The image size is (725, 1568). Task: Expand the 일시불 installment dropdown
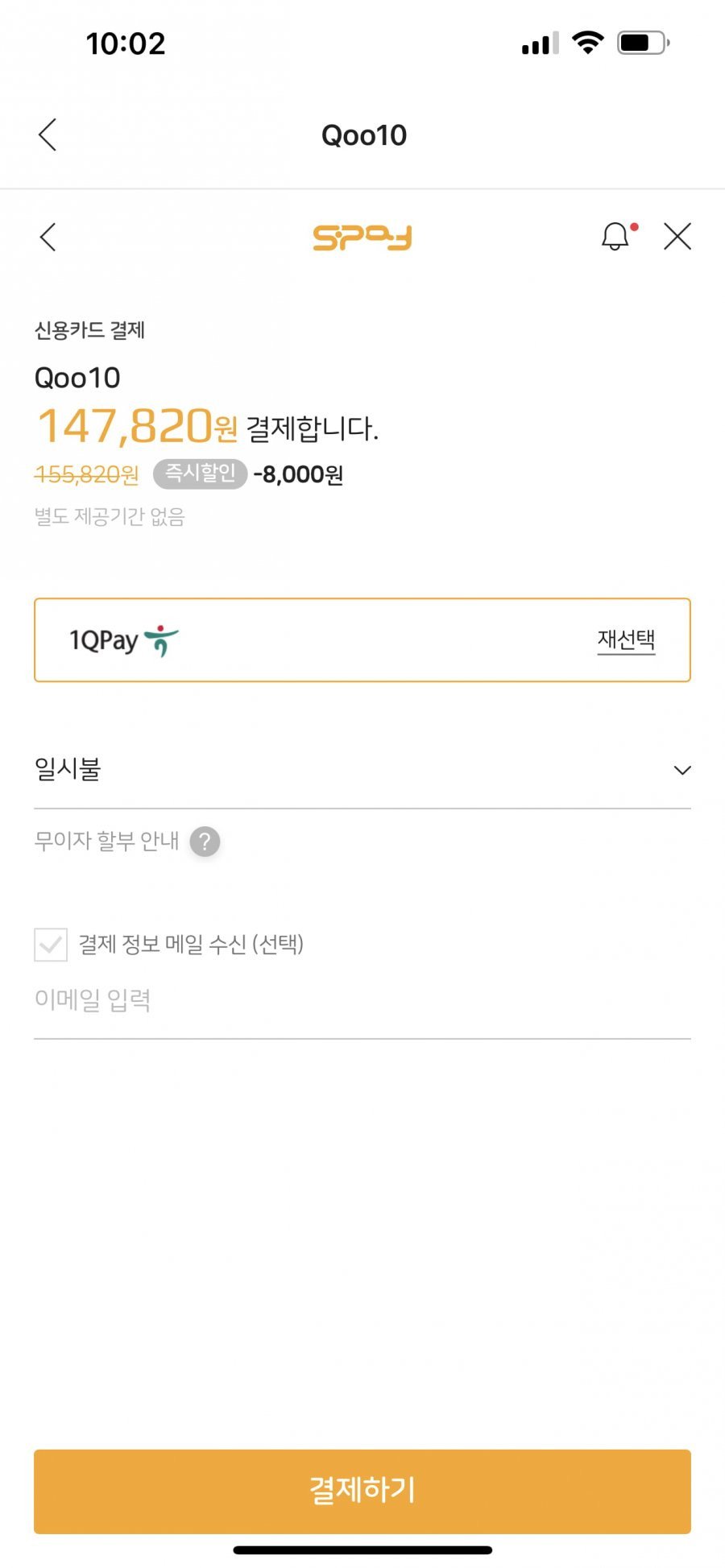click(x=362, y=770)
